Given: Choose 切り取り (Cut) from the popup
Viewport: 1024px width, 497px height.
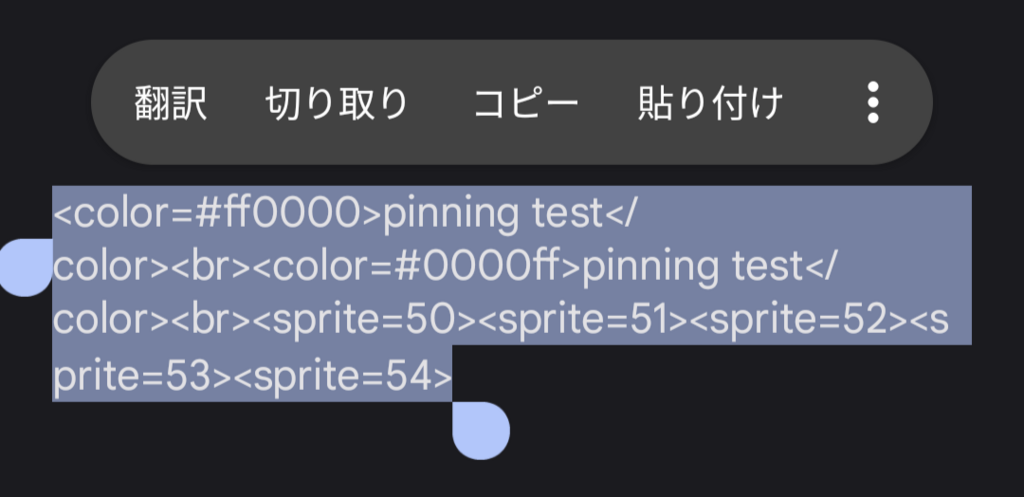Looking at the screenshot, I should 337,103.
